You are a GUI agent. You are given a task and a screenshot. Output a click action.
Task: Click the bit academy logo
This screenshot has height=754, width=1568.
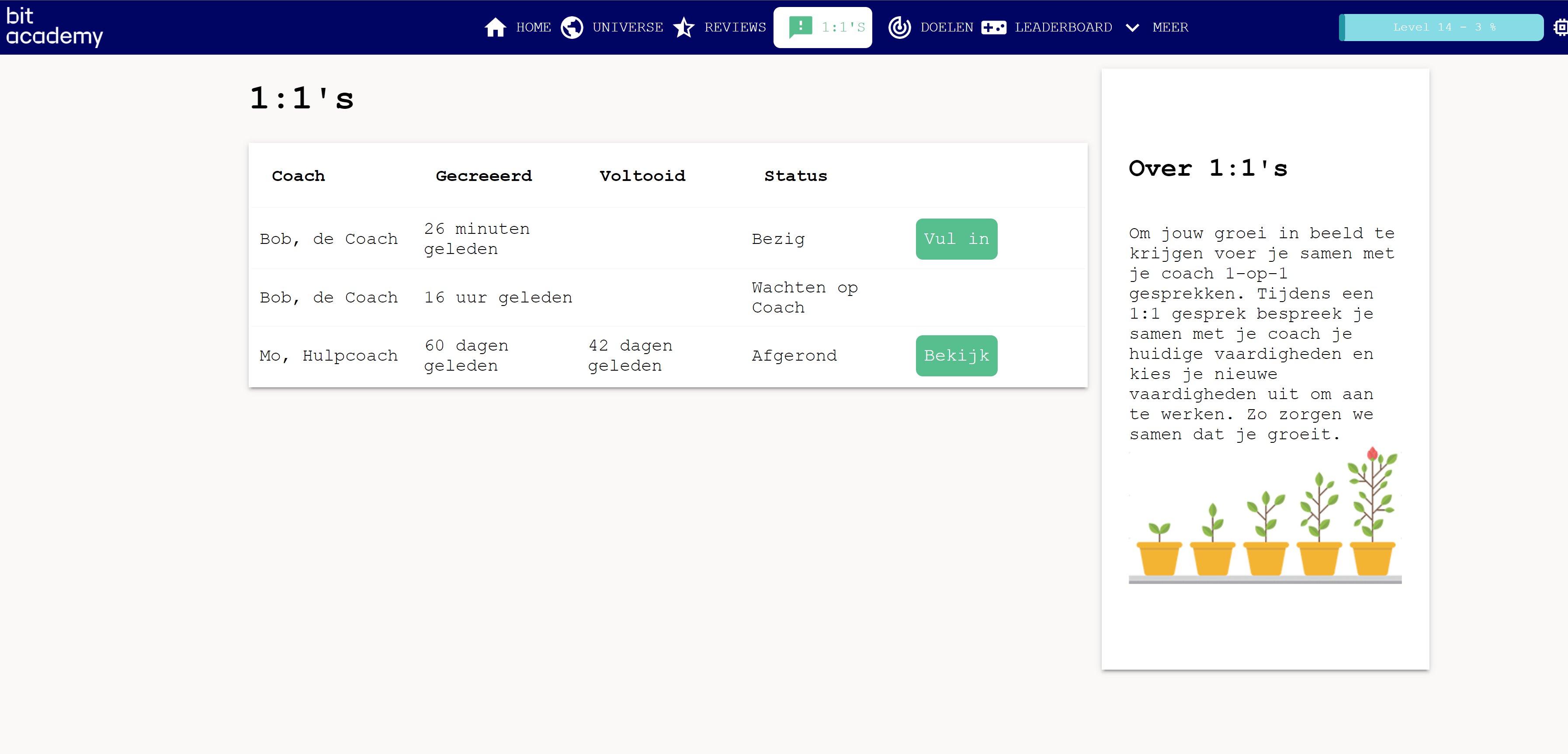pyautogui.click(x=54, y=27)
